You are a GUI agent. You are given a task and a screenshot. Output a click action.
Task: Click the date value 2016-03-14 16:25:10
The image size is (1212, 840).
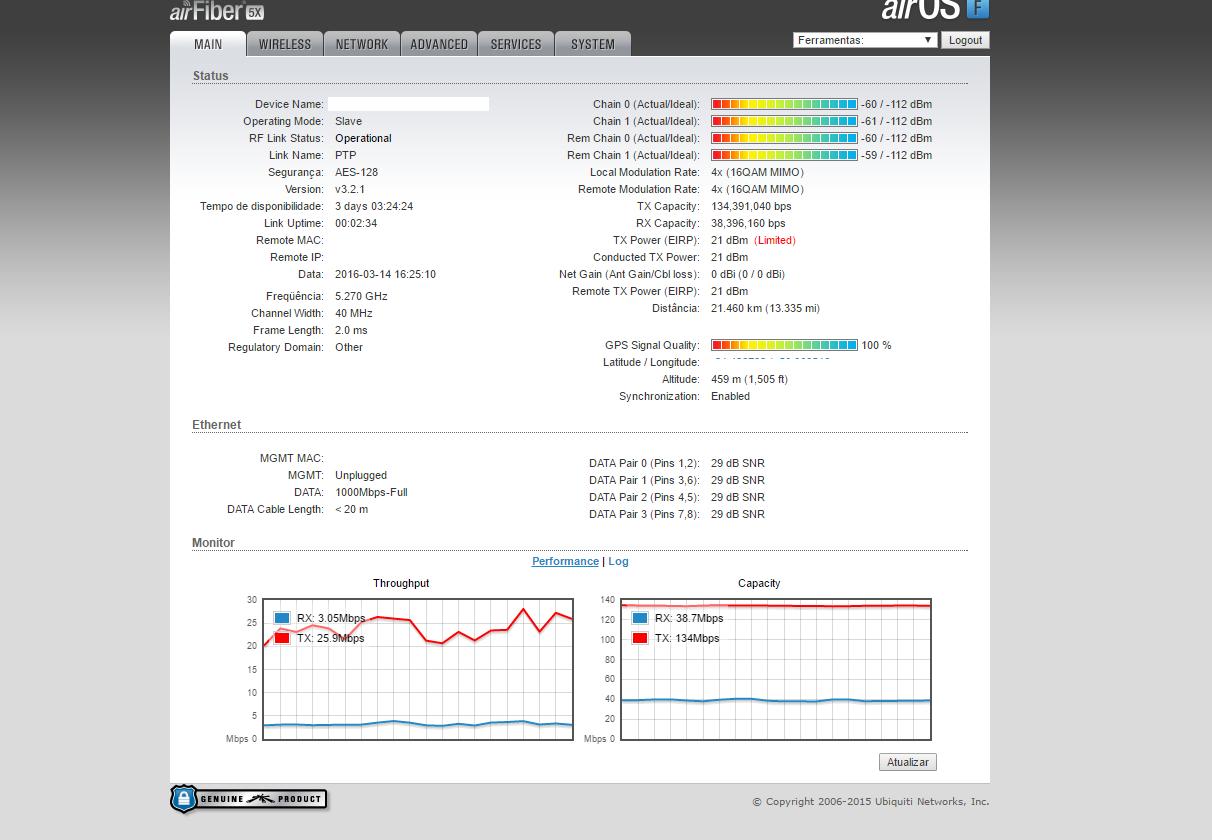(x=385, y=274)
